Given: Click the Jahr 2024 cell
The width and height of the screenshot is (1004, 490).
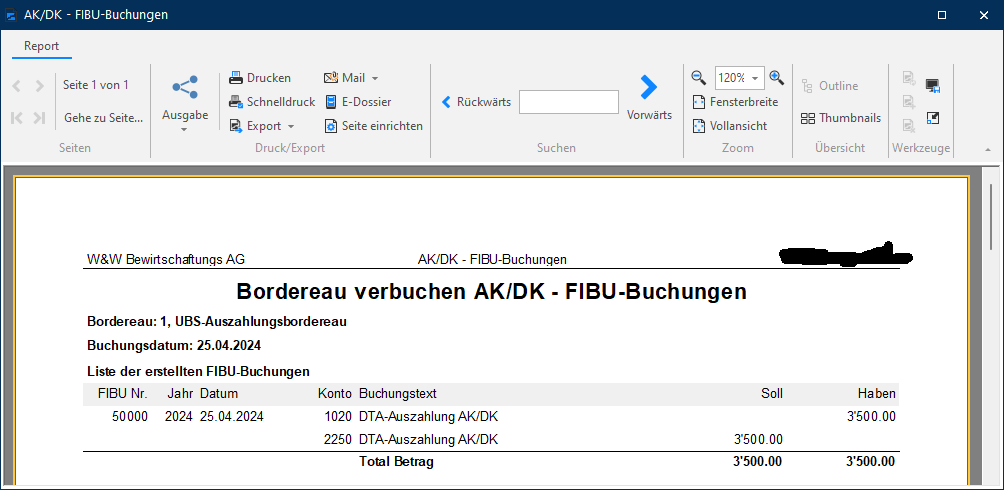Looking at the screenshot, I should (x=179, y=417).
